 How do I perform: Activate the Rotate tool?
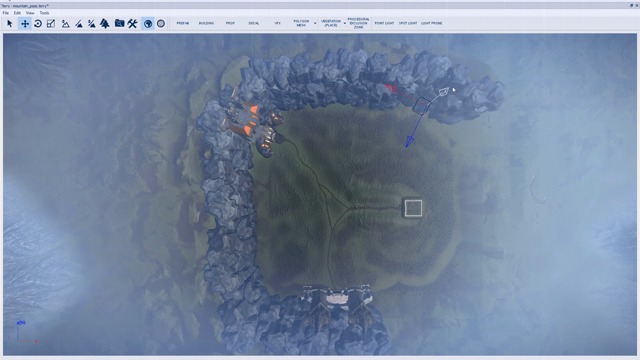(x=38, y=24)
